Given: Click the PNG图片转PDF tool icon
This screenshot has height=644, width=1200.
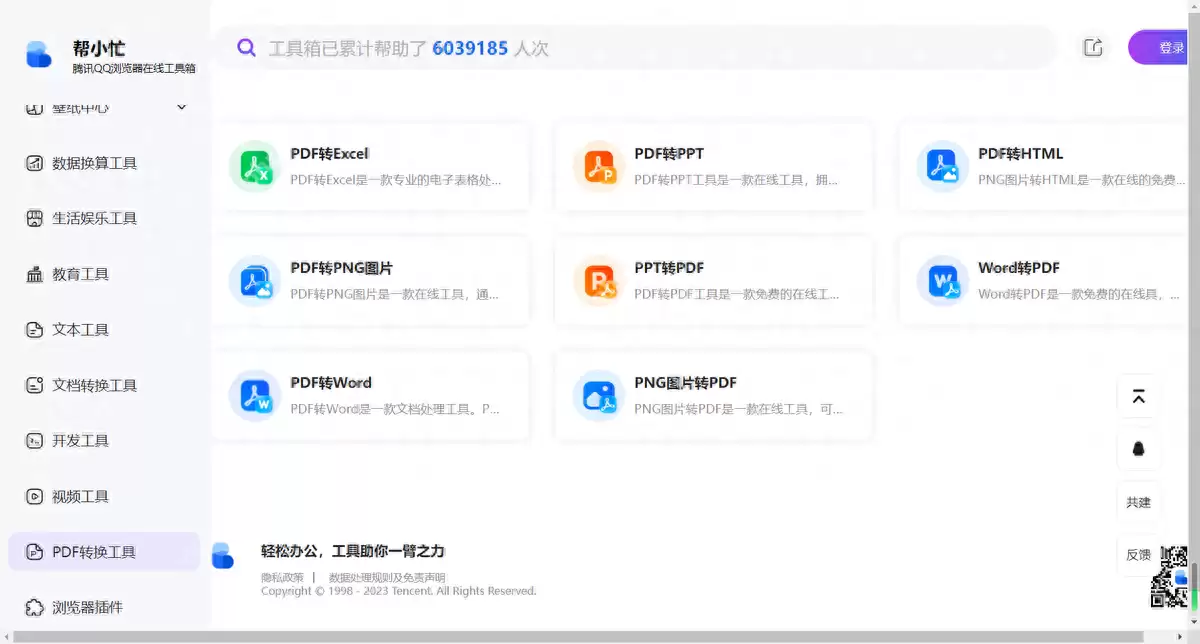Looking at the screenshot, I should click(x=598, y=395).
